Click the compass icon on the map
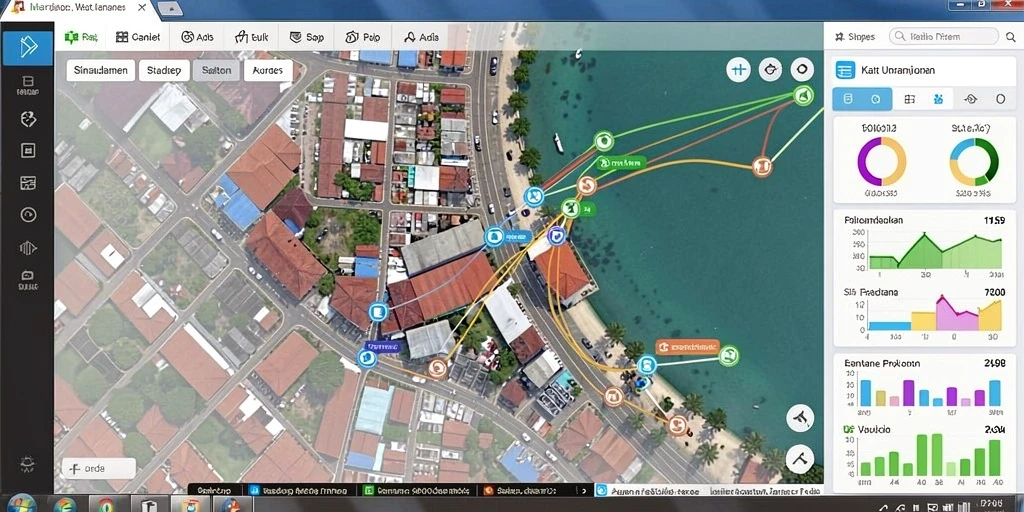The width and height of the screenshot is (1024, 512). click(771, 69)
